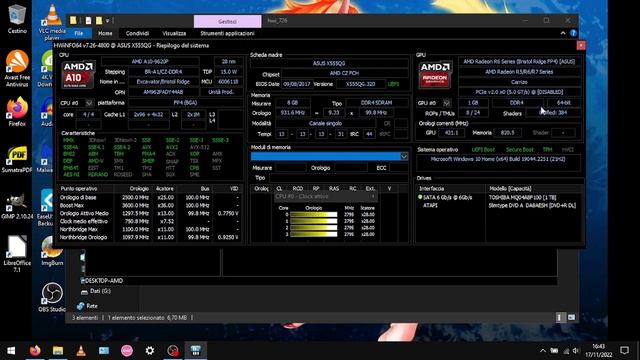Click the ASUS X555QG motherboard field
This screenshot has width=640, height=360.
(329, 63)
